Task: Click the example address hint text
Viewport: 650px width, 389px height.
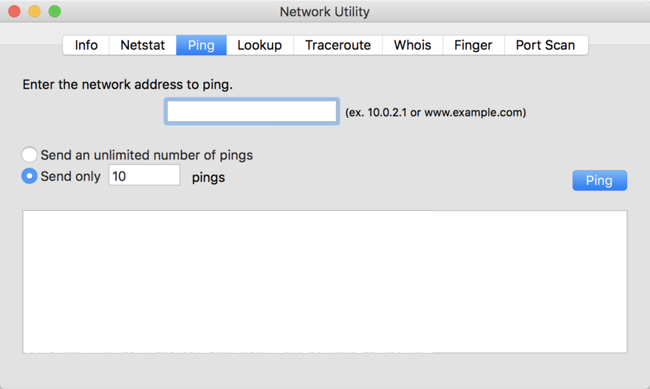Action: point(436,112)
